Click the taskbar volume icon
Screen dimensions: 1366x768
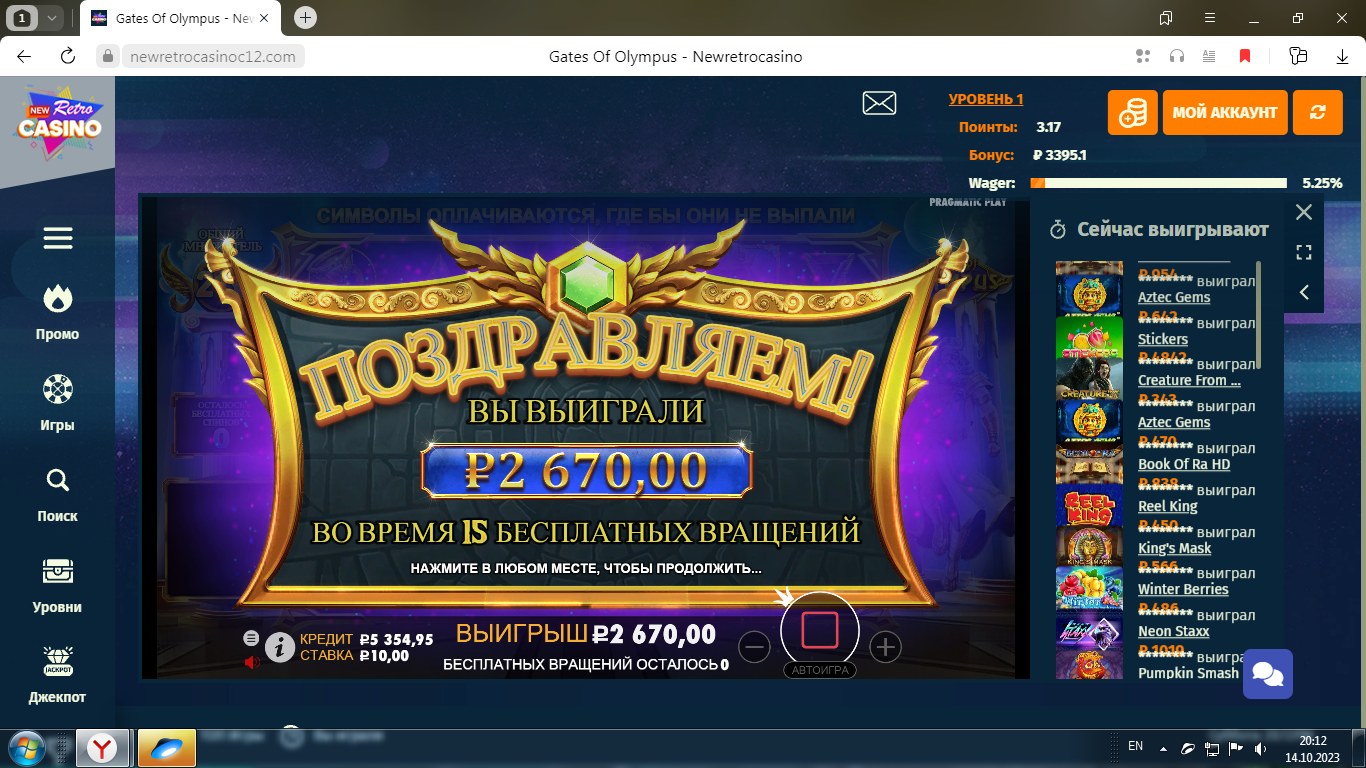click(1259, 748)
